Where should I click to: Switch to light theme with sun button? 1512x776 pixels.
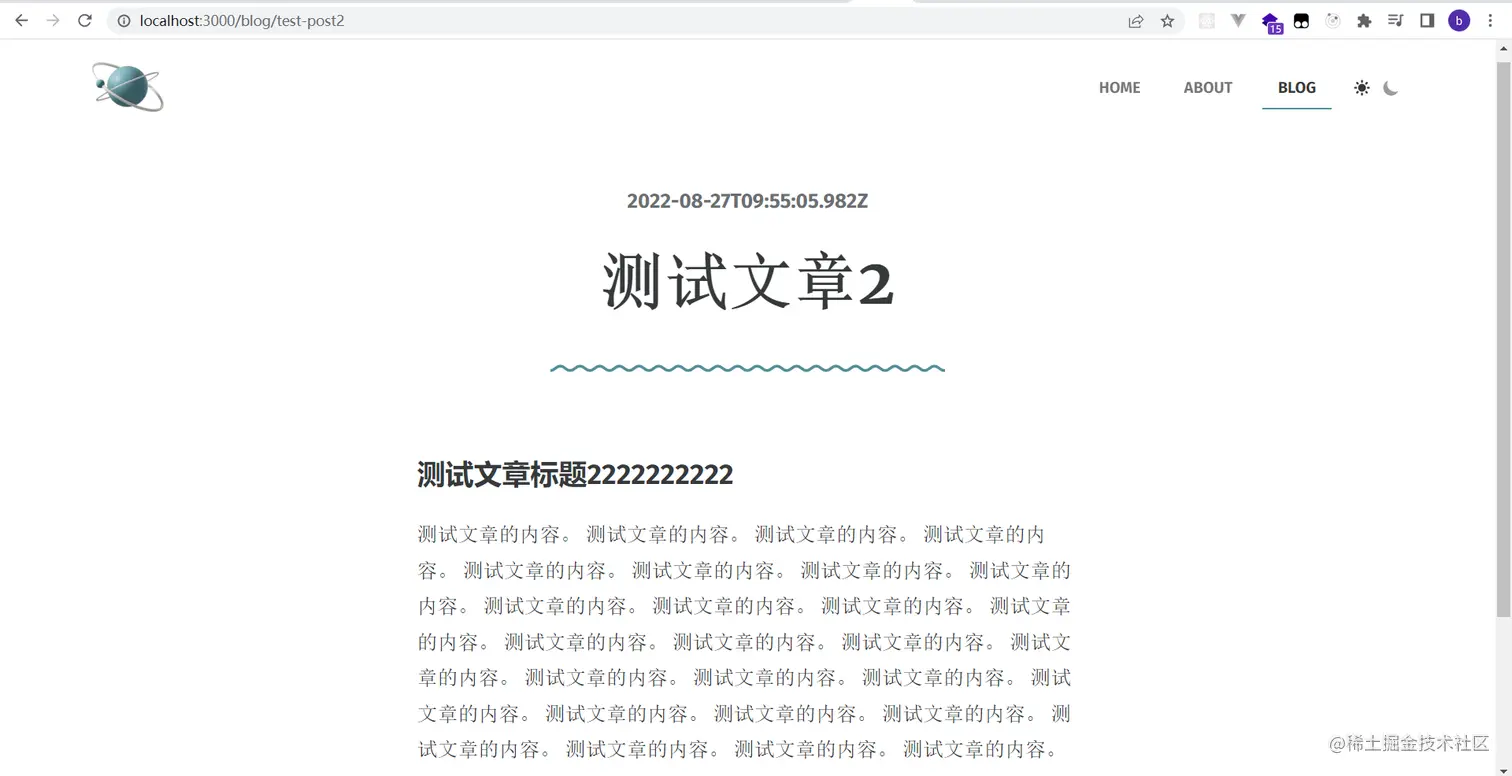point(1361,88)
